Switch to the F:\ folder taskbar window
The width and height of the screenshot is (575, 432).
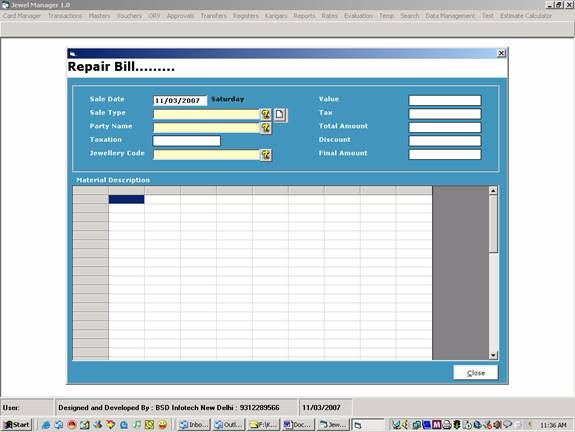coord(263,425)
